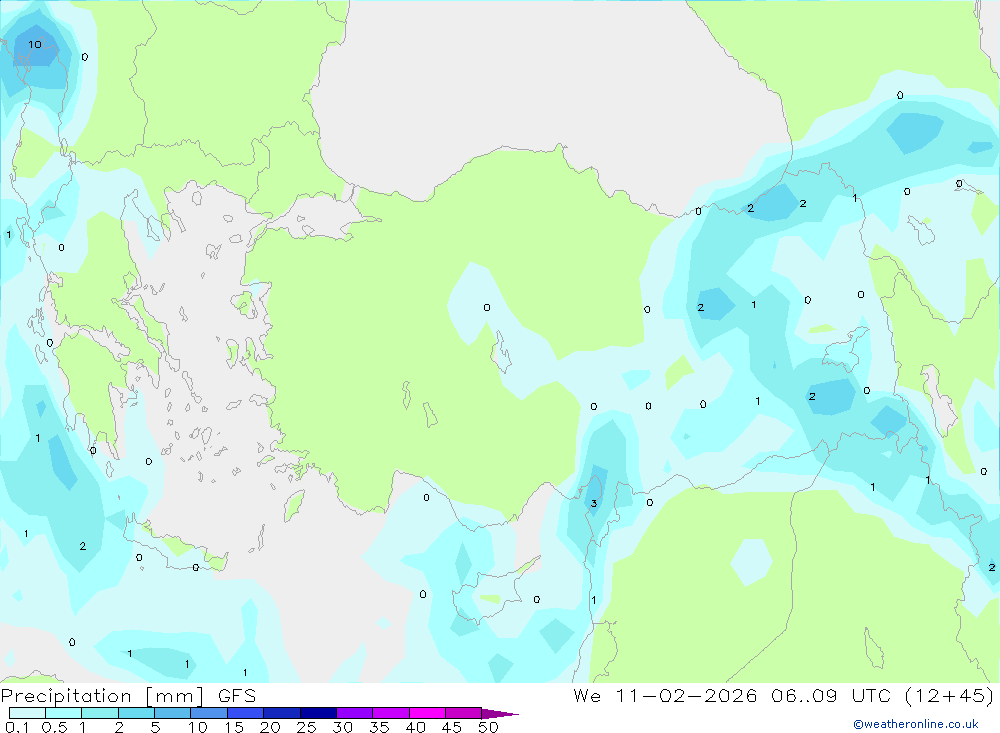Click the above-50 arrow tip of legend

click(499, 713)
